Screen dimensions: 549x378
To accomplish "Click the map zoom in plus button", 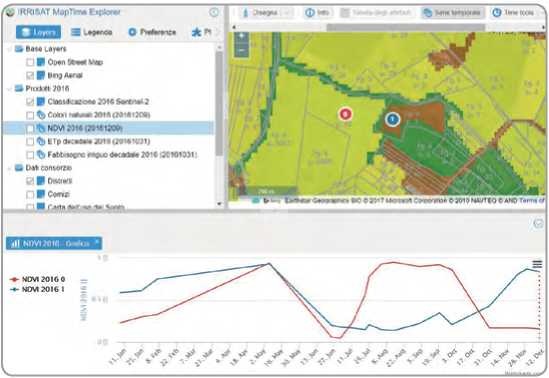I will coord(242,36).
